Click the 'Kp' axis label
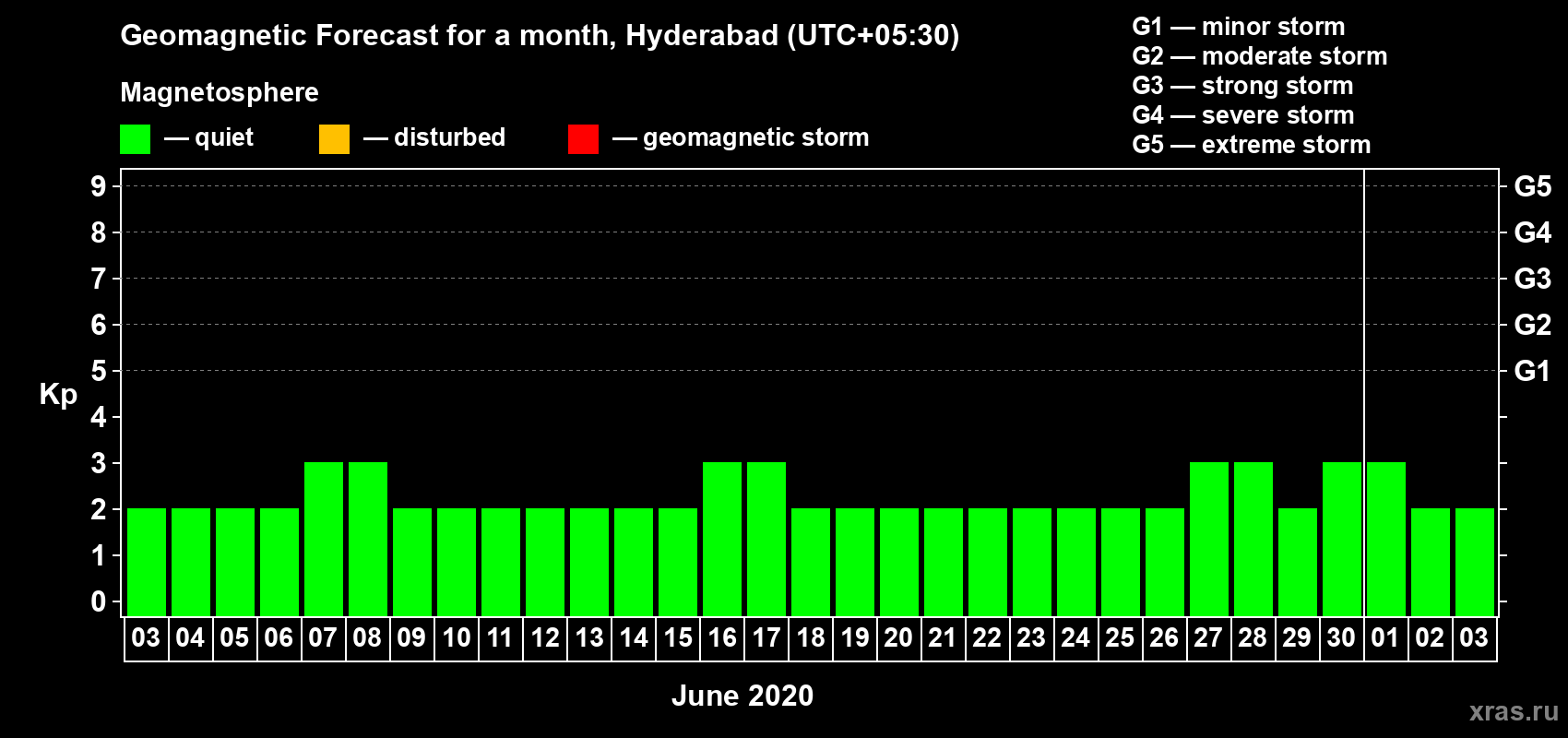Viewport: 1568px width, 738px height. click(x=58, y=395)
